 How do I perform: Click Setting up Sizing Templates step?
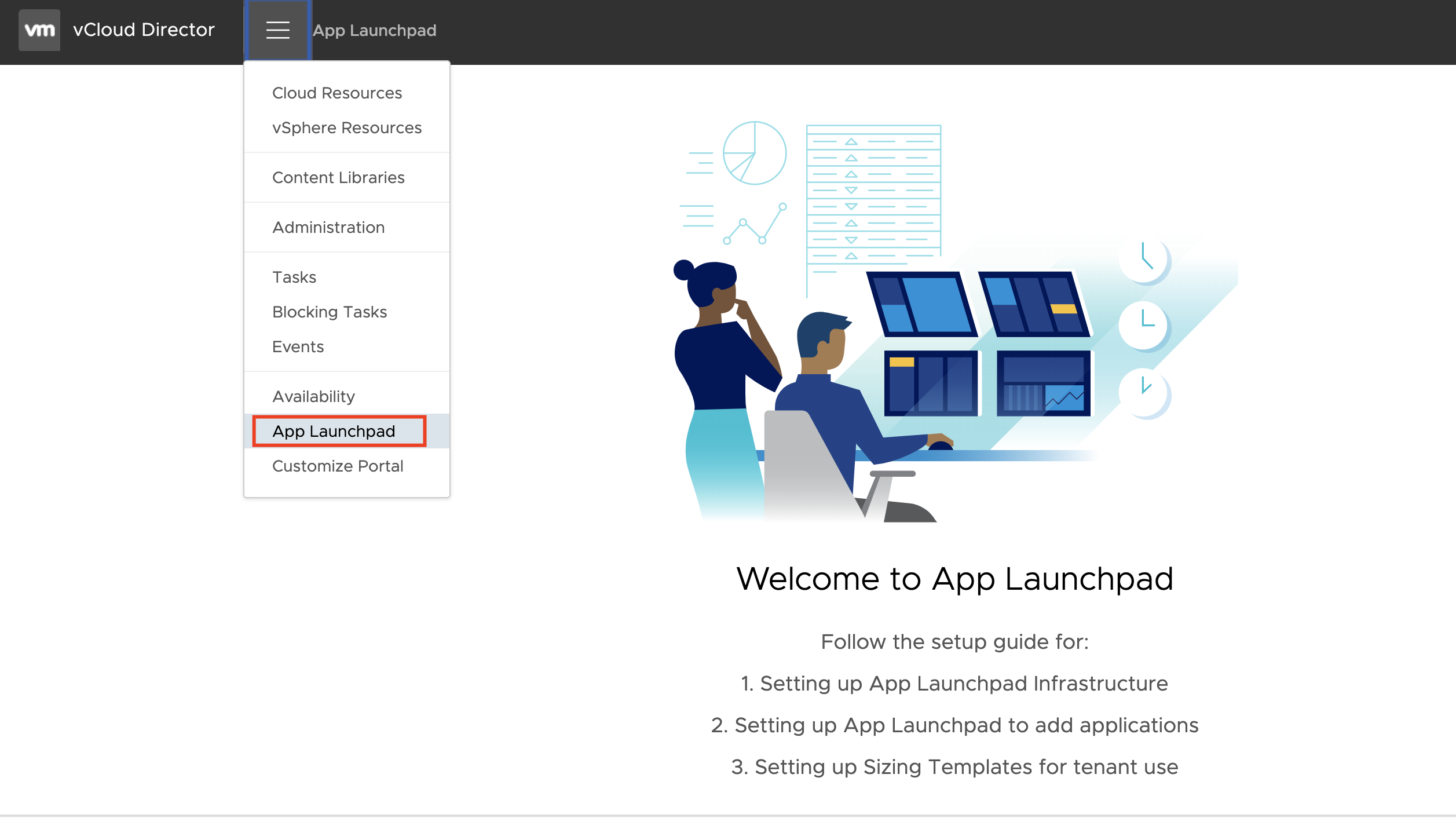coord(954,768)
